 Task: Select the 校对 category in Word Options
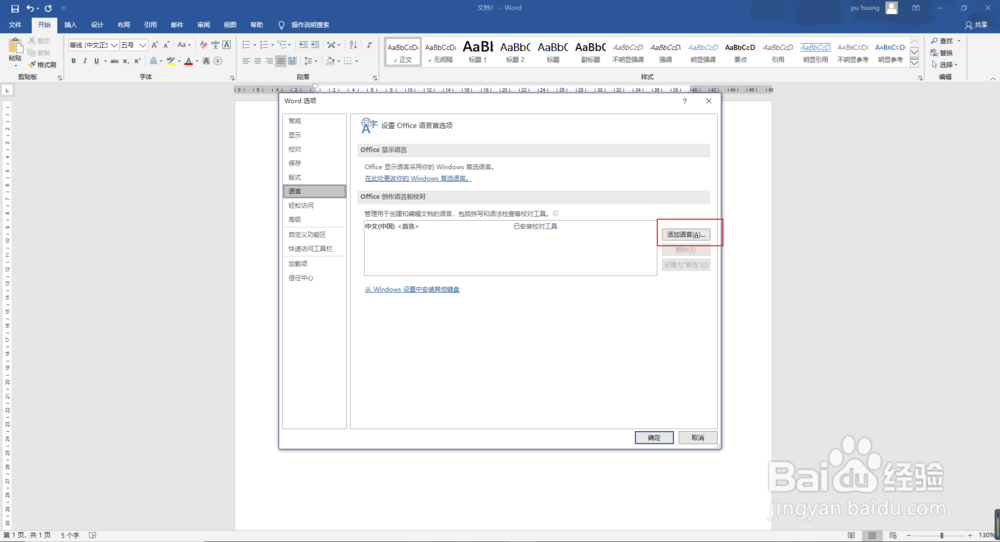(x=314, y=149)
